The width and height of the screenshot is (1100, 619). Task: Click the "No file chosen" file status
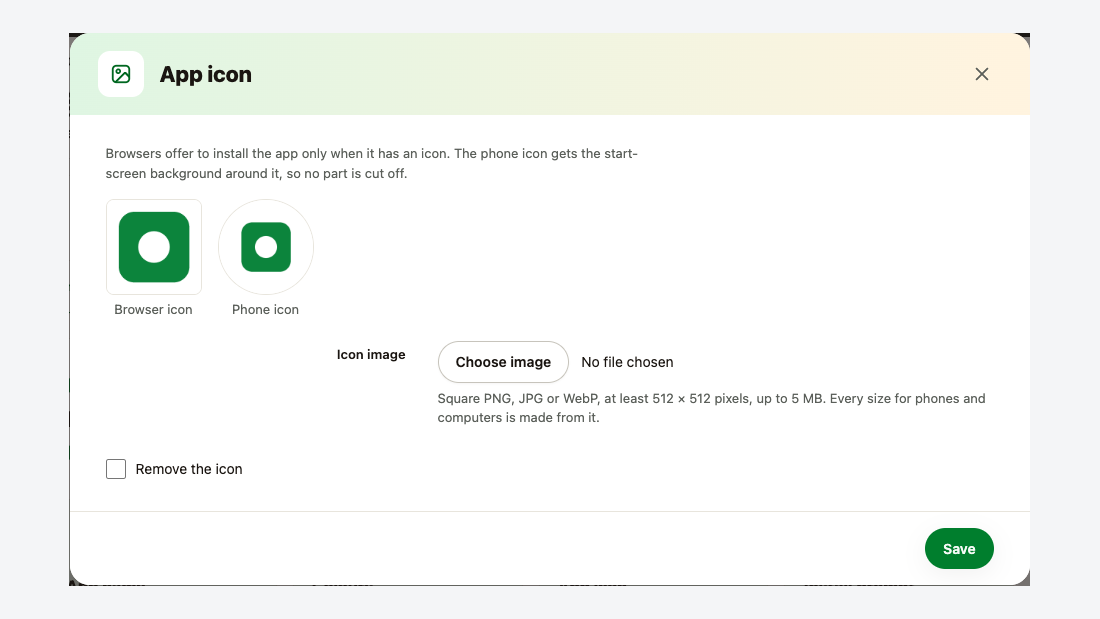(x=627, y=362)
